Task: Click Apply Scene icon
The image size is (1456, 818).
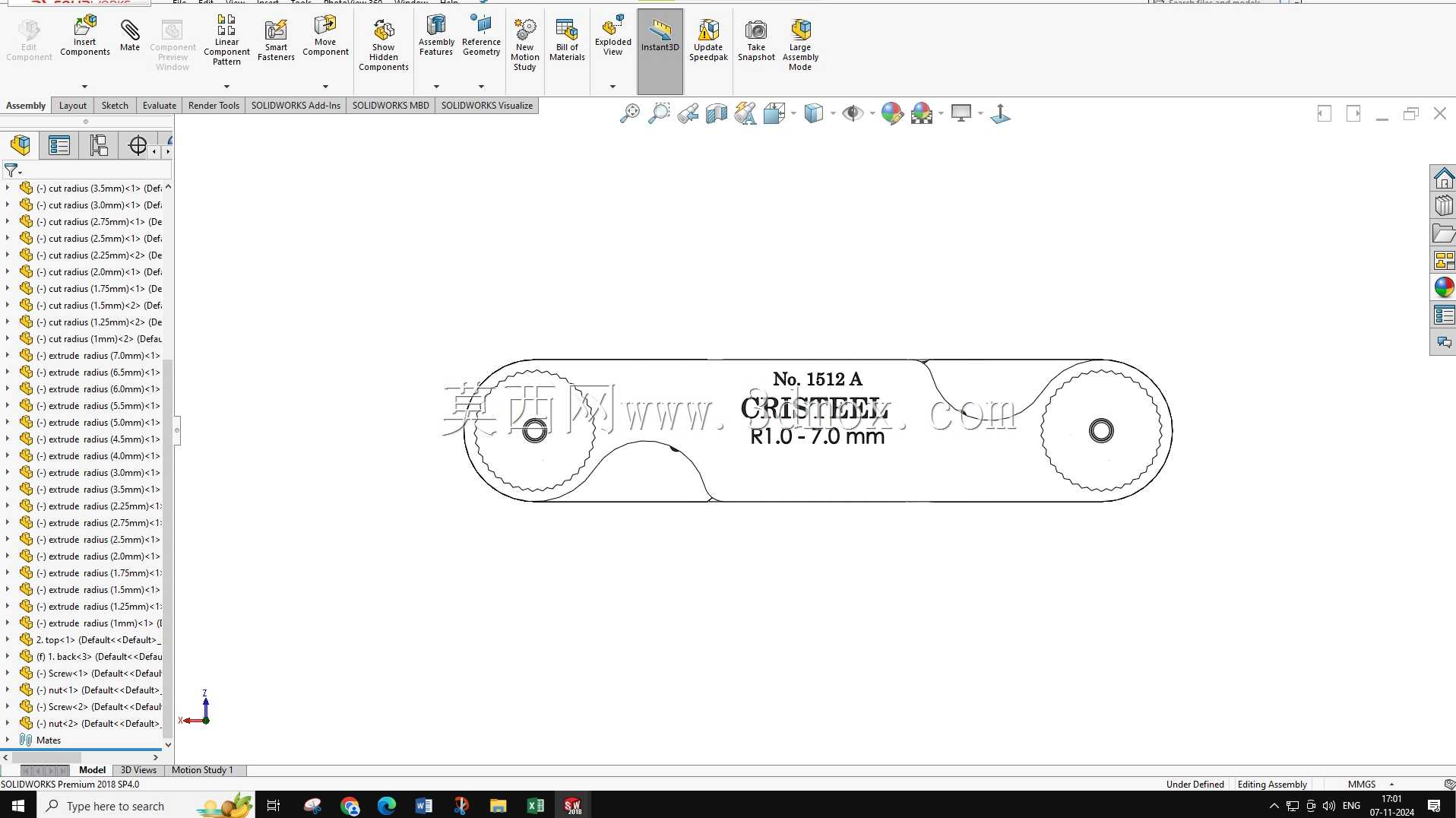Action: pos(922,114)
